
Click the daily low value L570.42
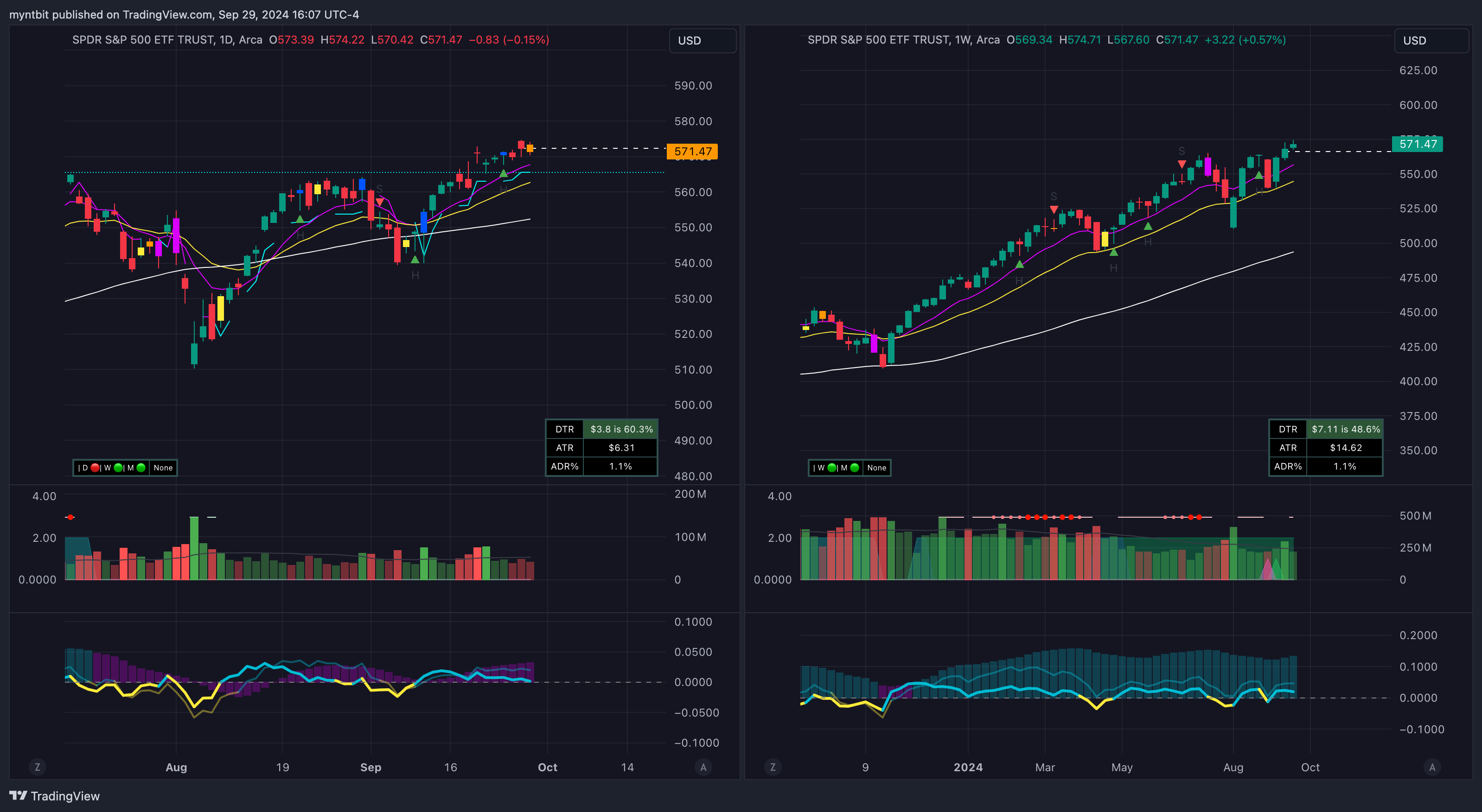tap(392, 40)
